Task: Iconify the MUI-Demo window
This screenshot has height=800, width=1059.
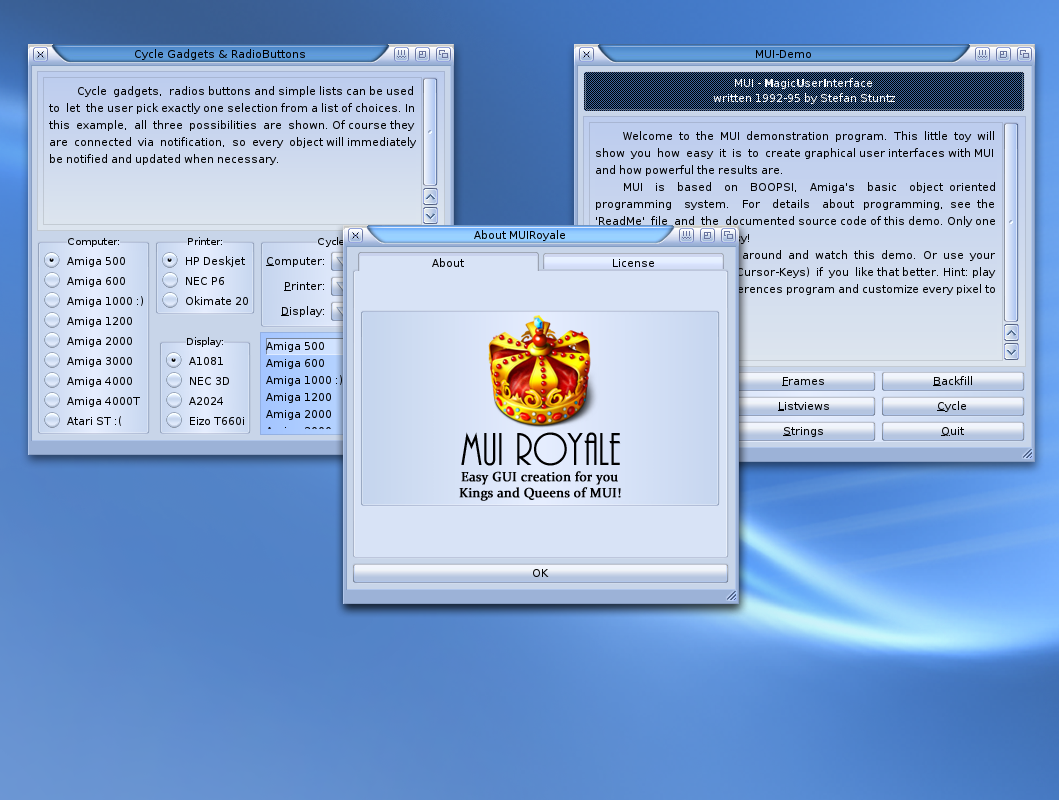Action: click(982, 54)
